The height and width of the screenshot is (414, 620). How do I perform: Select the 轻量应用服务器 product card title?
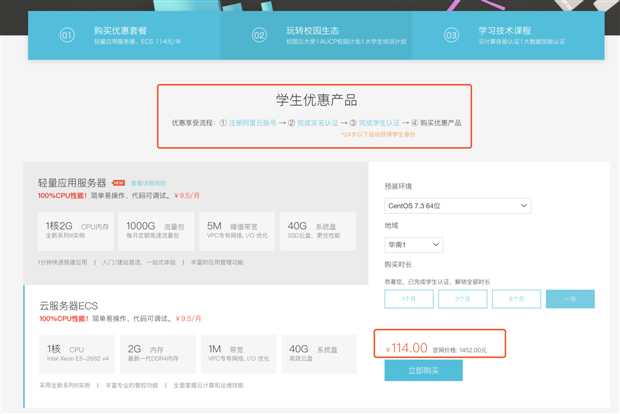(x=72, y=183)
